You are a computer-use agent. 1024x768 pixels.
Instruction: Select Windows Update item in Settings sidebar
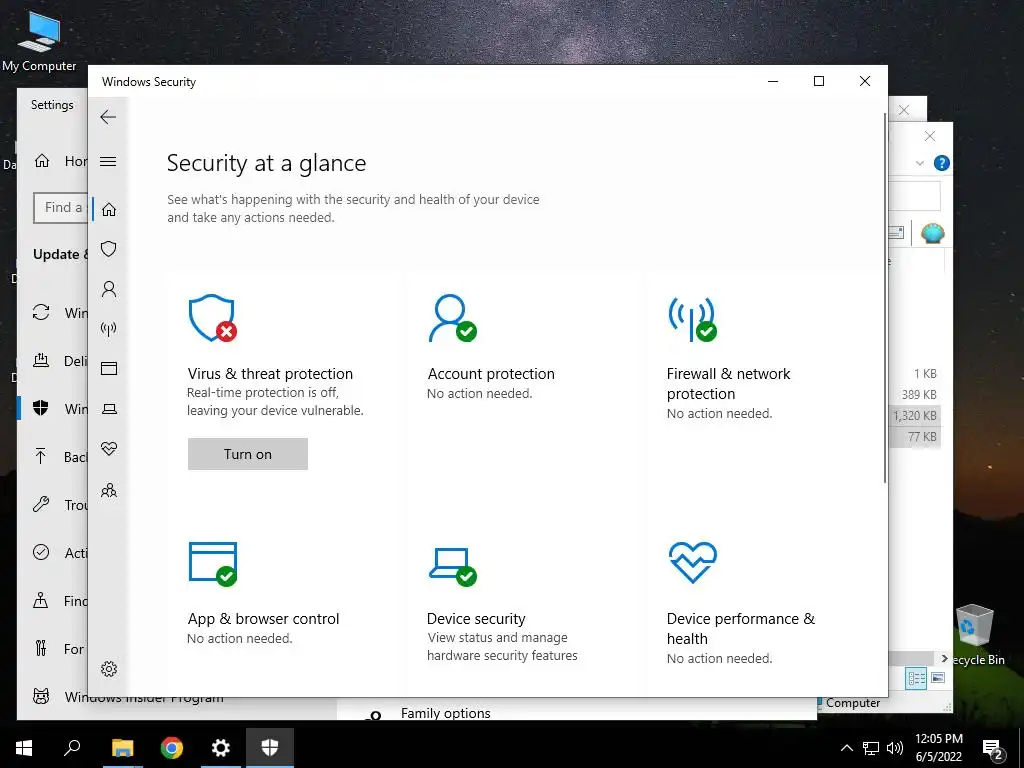click(x=59, y=313)
